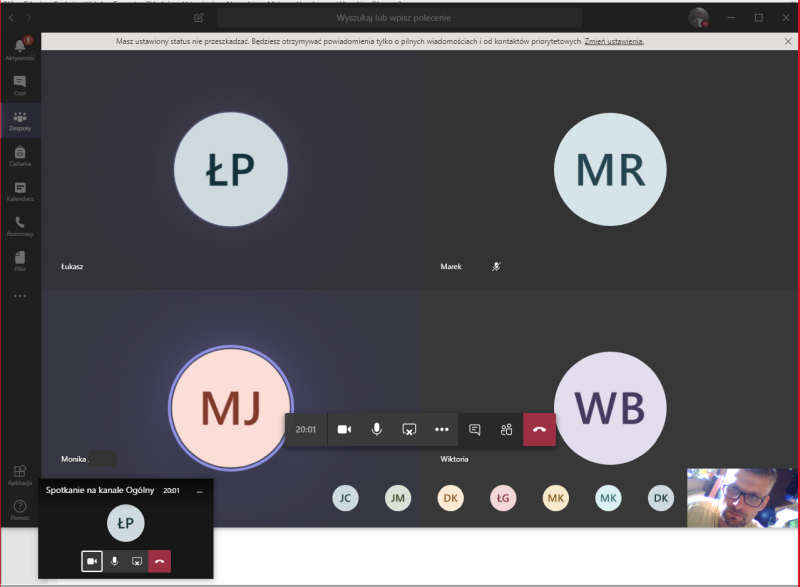
Task: Click the ŁP avatar in mini window
Action: (126, 523)
